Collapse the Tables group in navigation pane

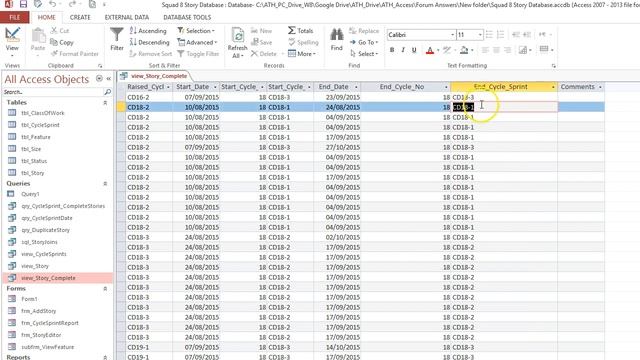point(105,103)
